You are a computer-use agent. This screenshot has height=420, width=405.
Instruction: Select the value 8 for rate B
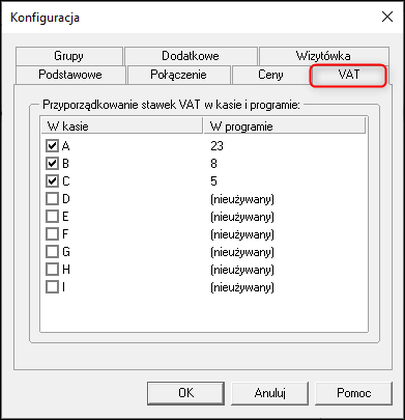[x=214, y=163]
